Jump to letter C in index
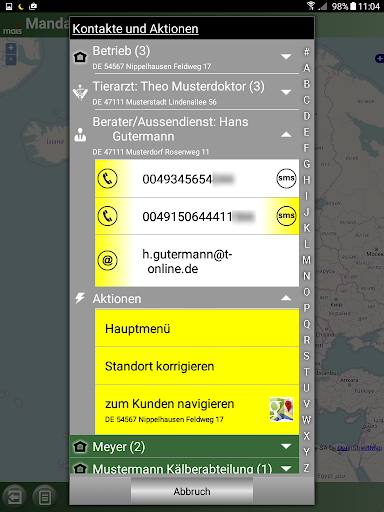 click(x=306, y=100)
